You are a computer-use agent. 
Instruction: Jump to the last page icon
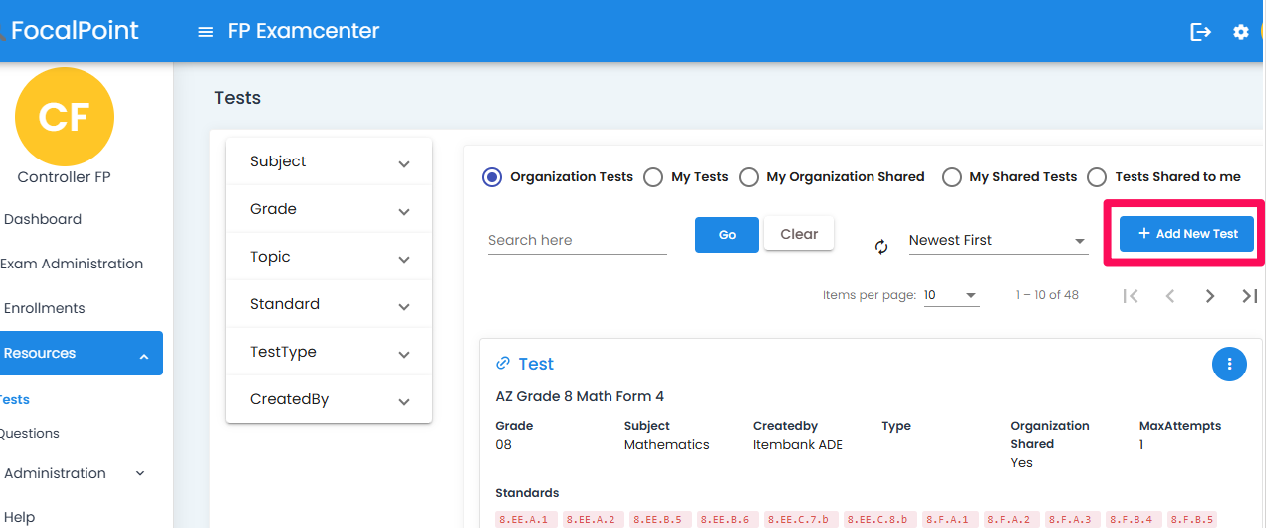(x=1249, y=295)
